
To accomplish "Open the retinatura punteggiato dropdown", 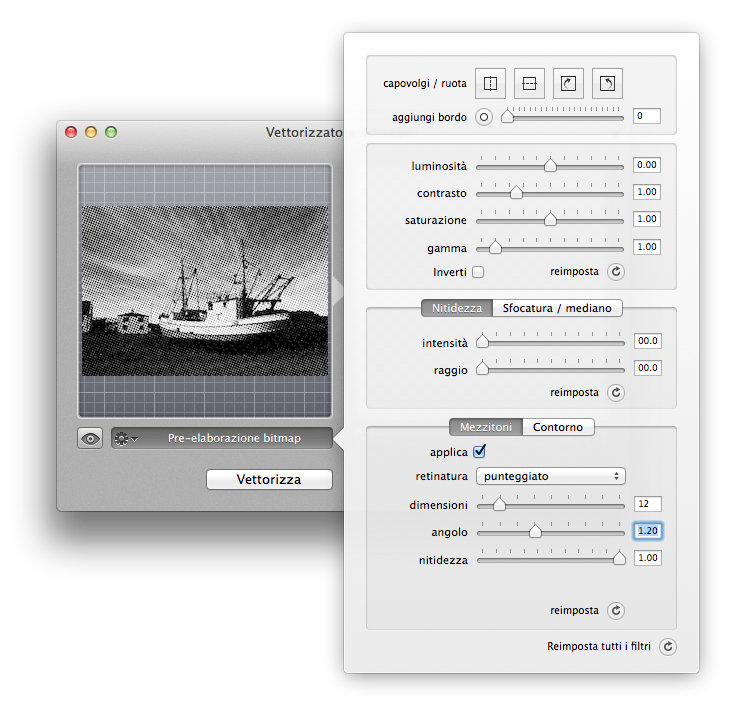I will 550,476.
